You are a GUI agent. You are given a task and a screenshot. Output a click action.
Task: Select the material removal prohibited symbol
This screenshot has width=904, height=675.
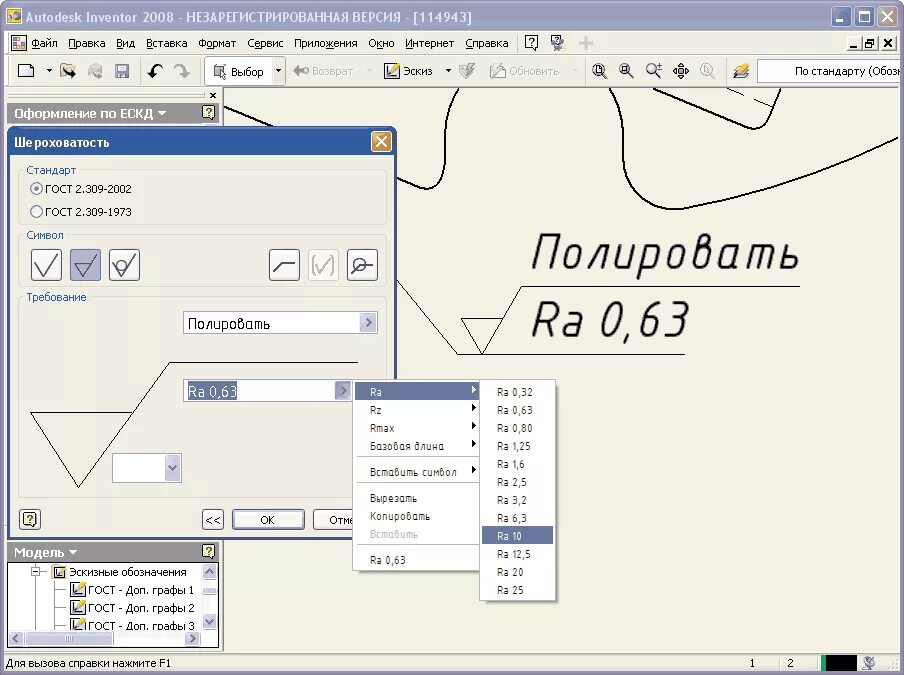125,265
